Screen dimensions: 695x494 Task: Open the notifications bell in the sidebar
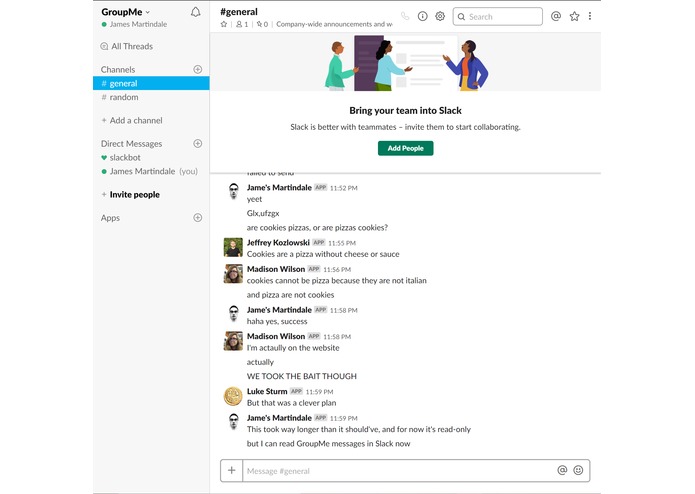click(195, 12)
